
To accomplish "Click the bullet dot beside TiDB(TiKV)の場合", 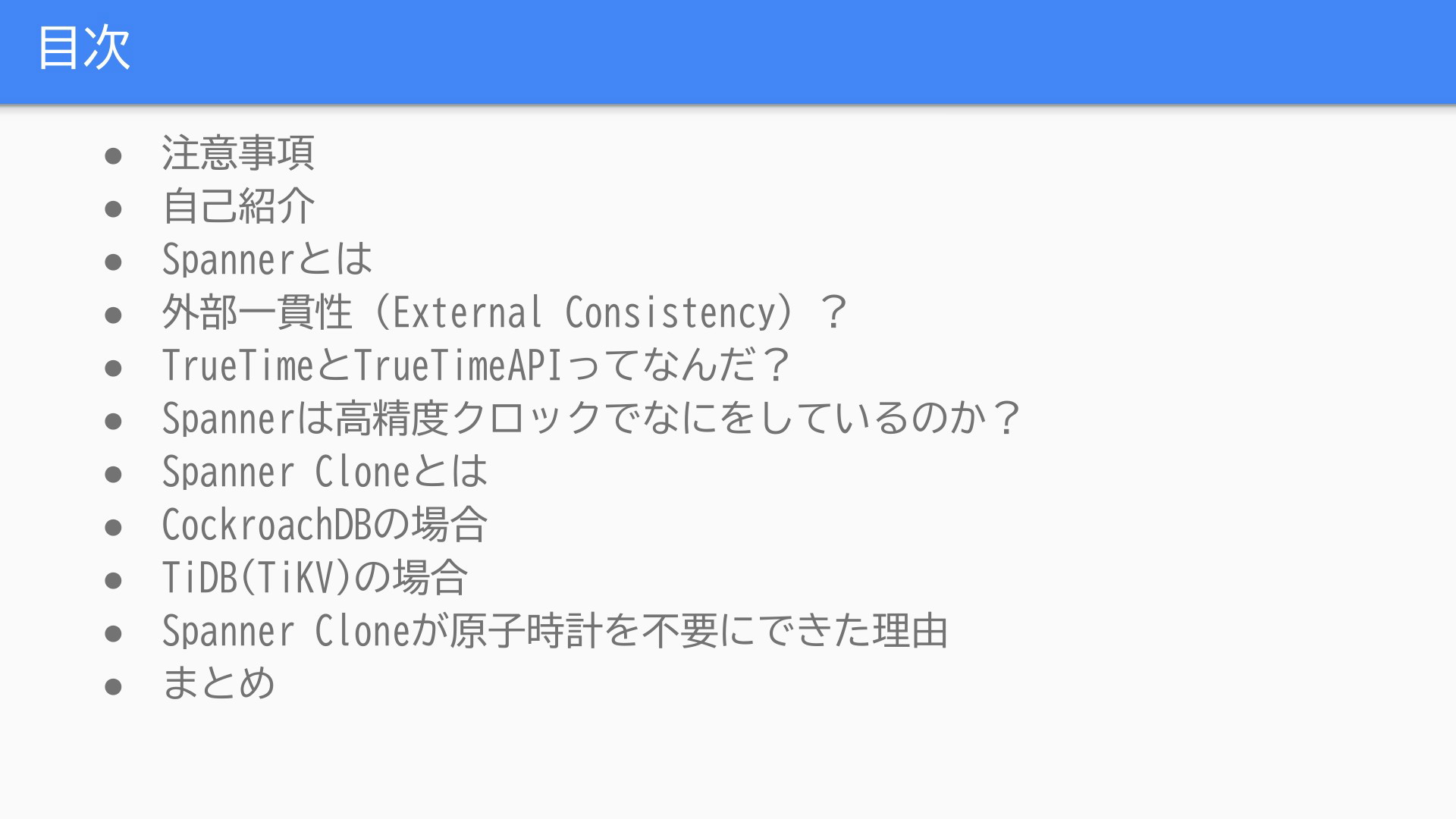I will click(114, 581).
